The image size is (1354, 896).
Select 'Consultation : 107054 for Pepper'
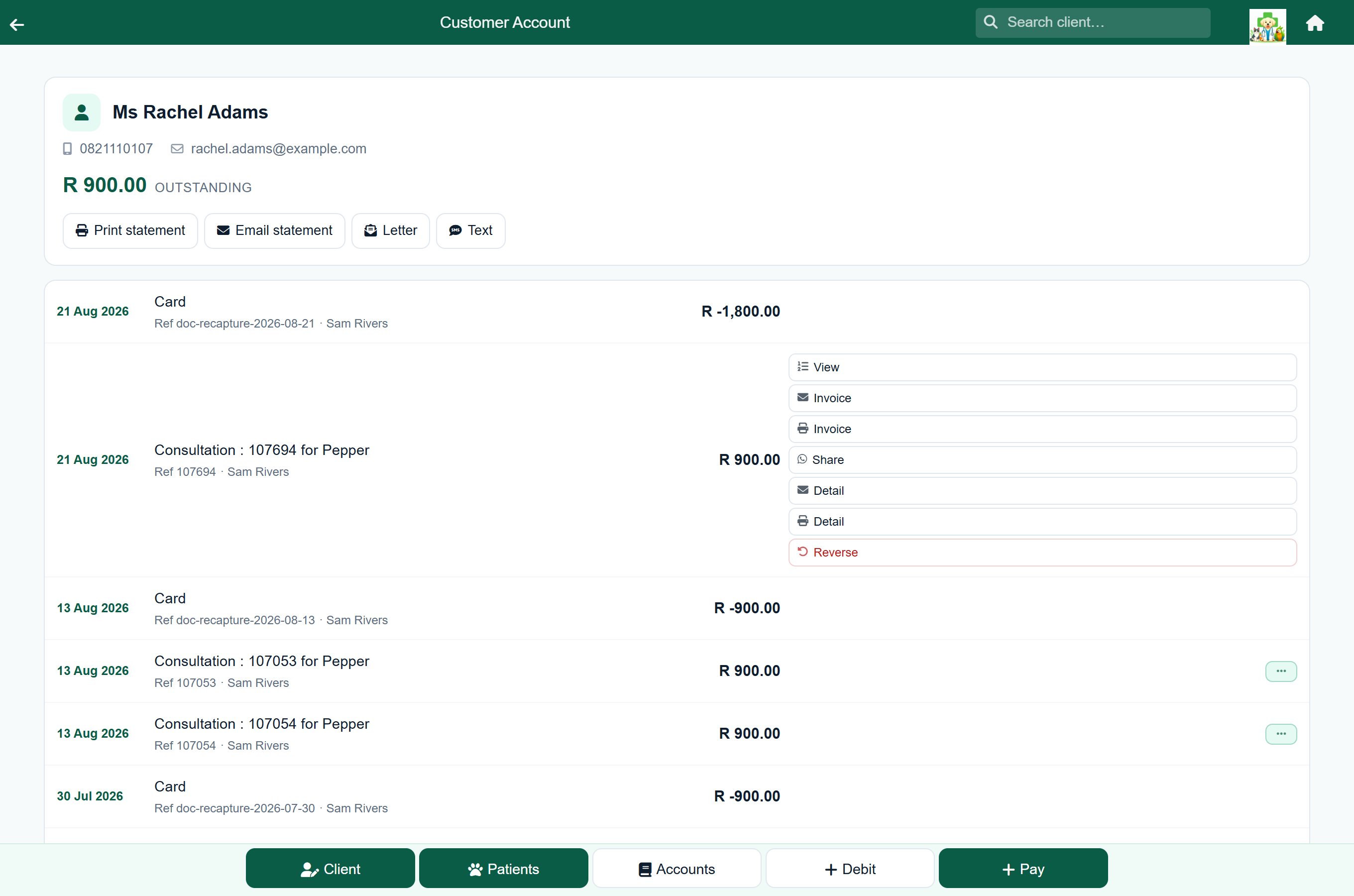click(262, 723)
